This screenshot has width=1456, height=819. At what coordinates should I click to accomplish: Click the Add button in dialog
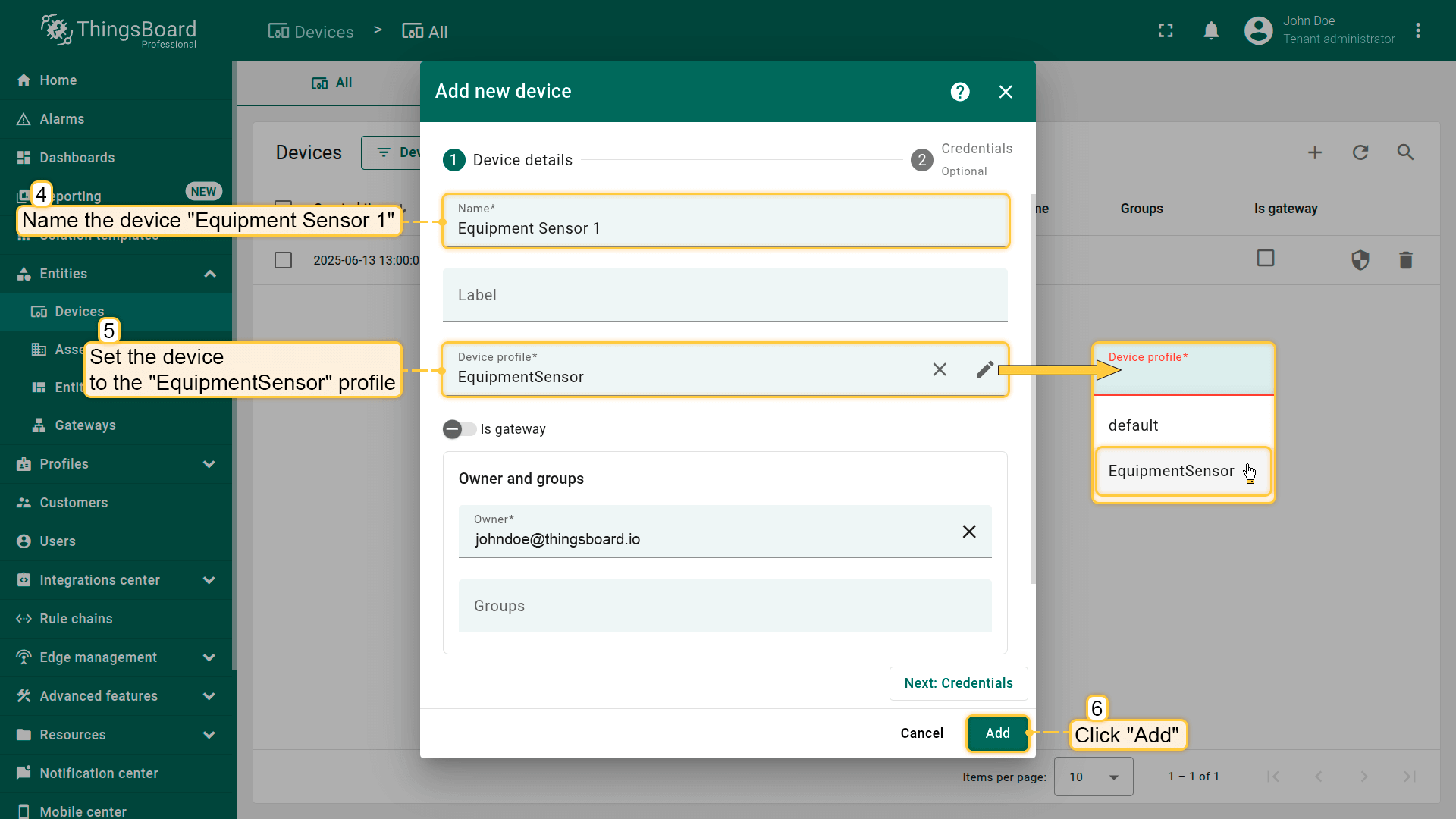(997, 733)
